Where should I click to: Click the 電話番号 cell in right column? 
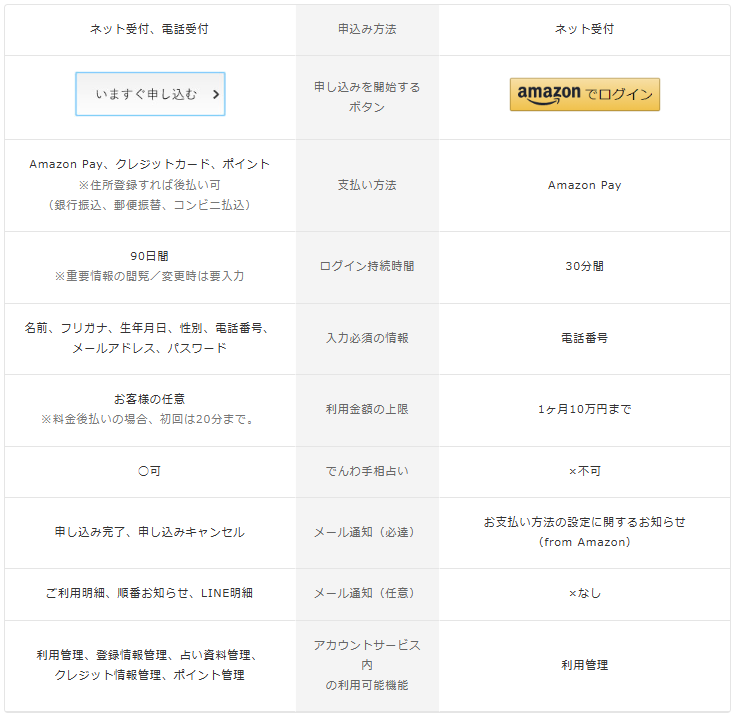(585, 338)
